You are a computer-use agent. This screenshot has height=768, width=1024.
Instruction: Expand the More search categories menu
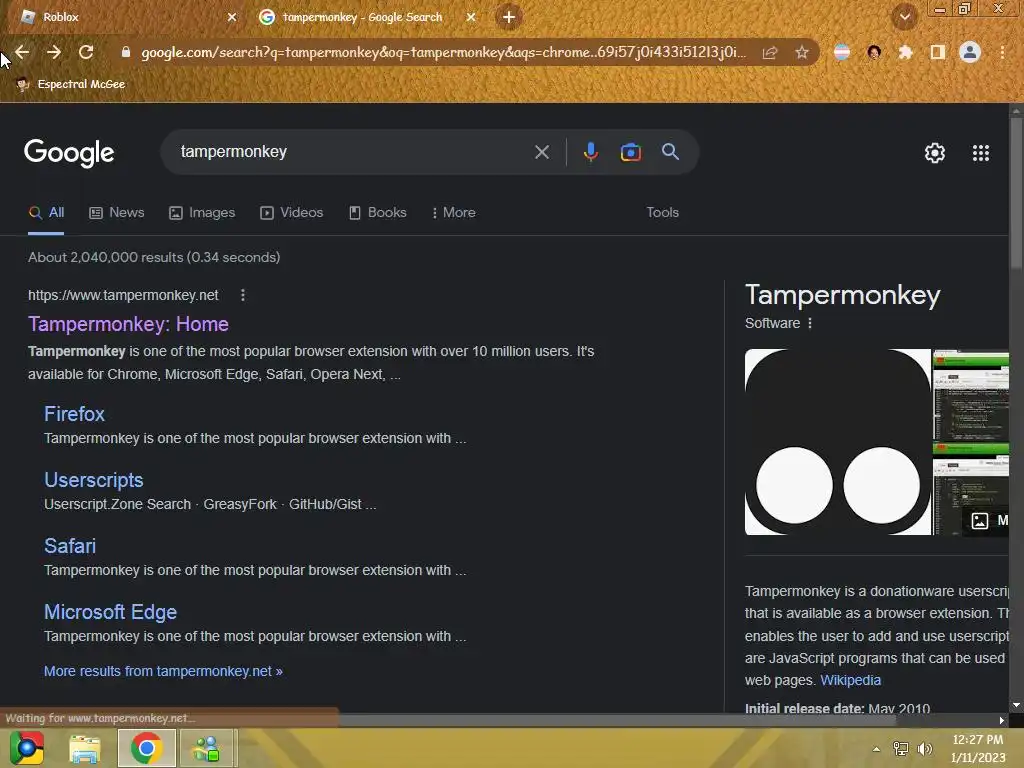[x=453, y=213]
